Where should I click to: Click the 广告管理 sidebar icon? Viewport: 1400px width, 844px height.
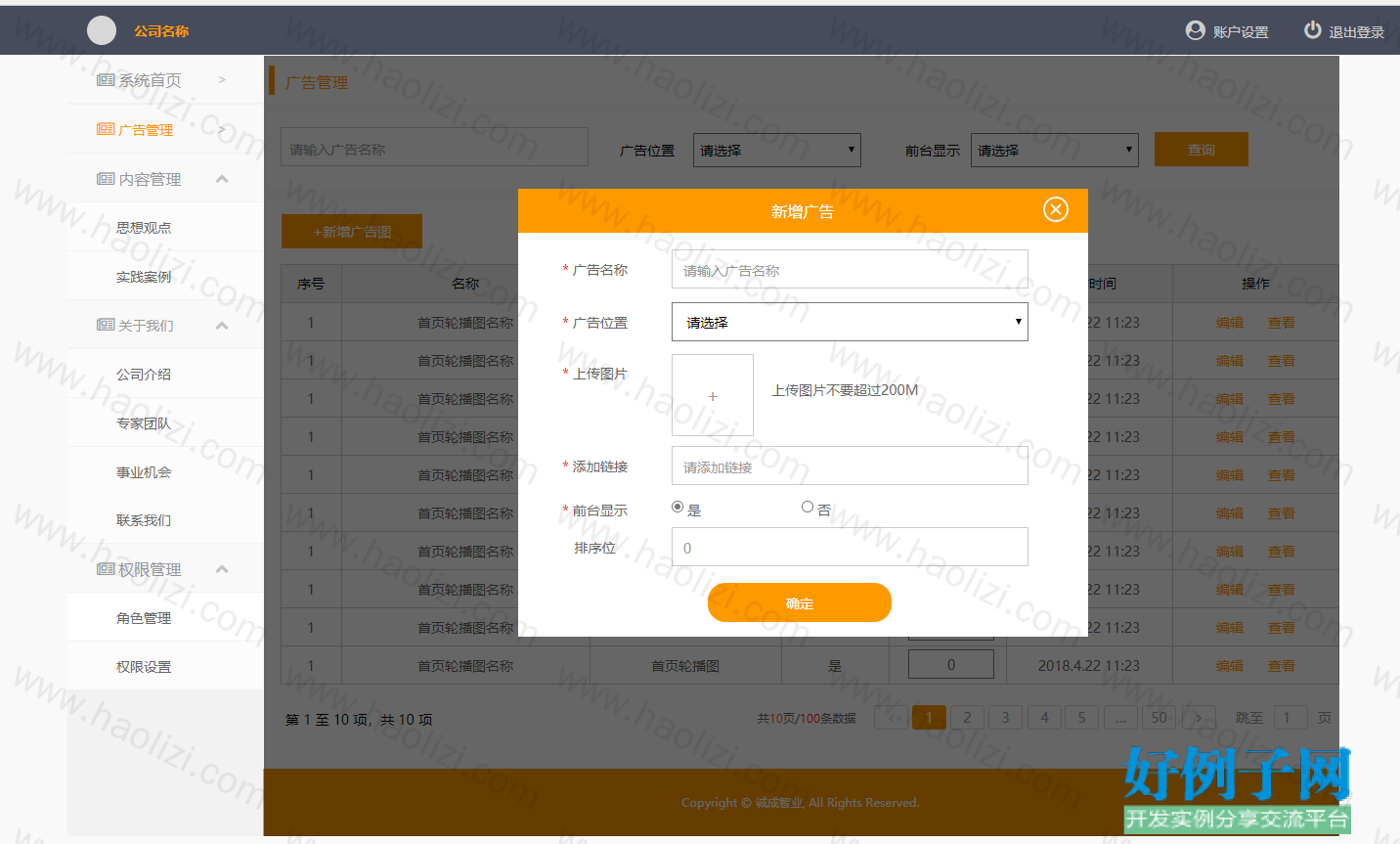click(x=106, y=129)
